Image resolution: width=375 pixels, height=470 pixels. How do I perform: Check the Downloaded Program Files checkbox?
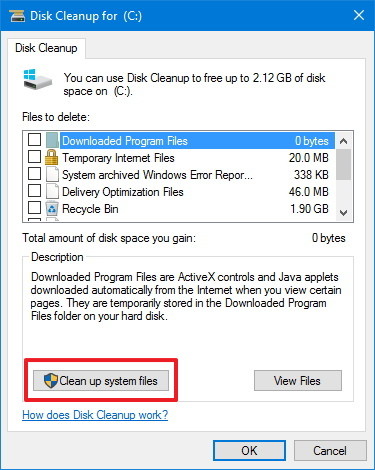click(34, 140)
